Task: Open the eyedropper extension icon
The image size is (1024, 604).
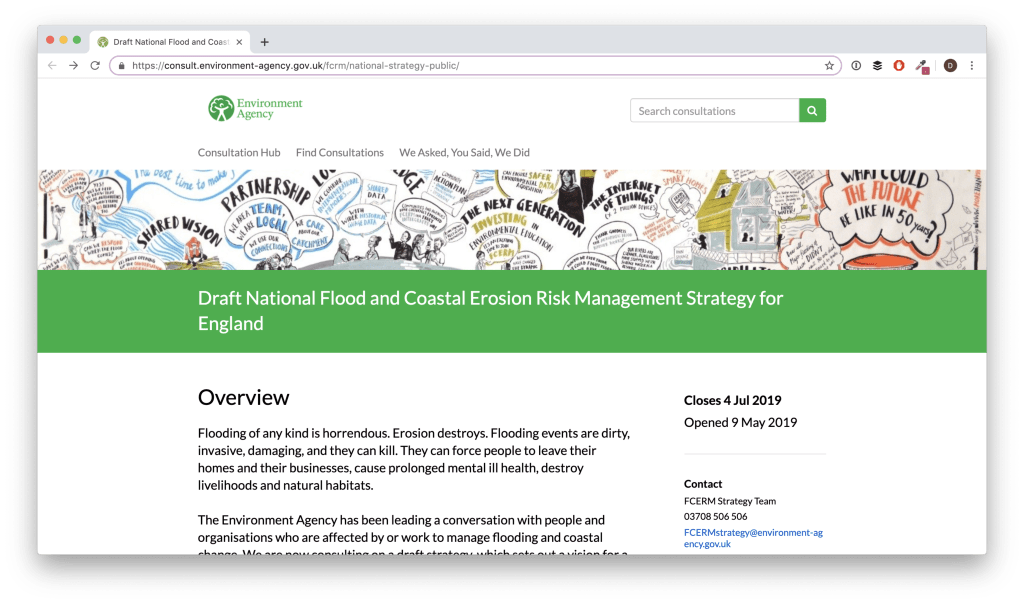Action: tap(922, 66)
